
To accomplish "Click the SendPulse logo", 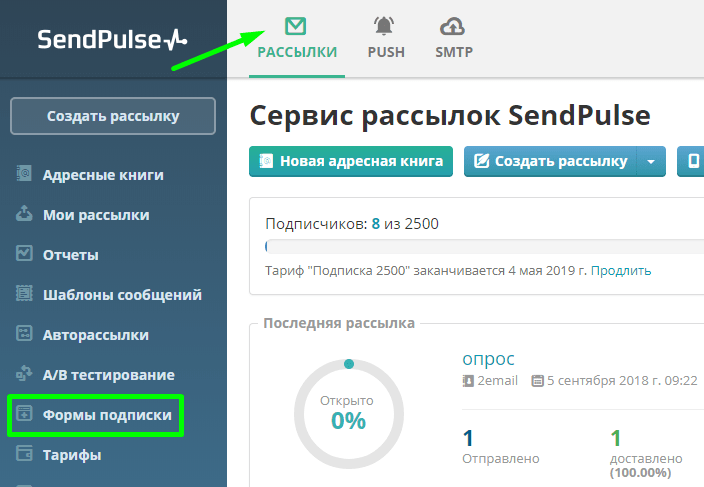I will click(x=112, y=39).
